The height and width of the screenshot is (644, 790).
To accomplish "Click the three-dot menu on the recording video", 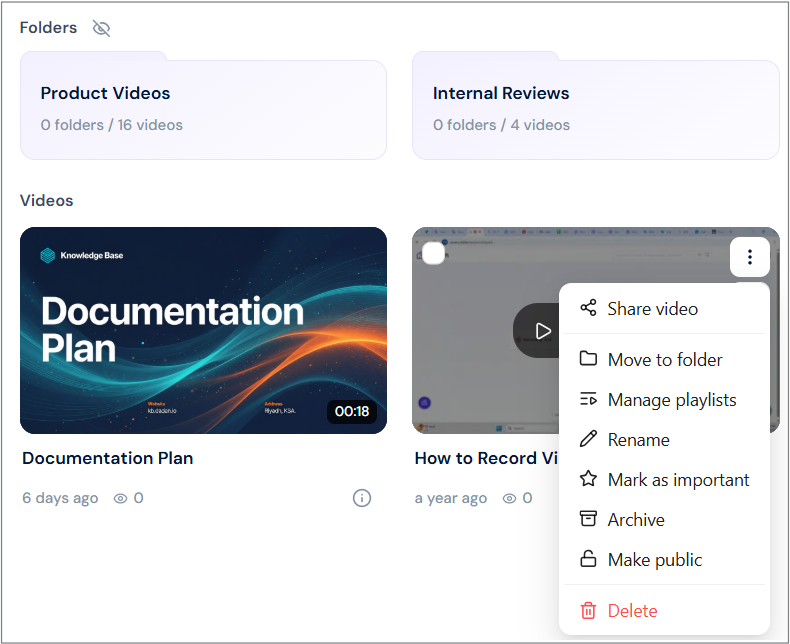I will point(750,257).
